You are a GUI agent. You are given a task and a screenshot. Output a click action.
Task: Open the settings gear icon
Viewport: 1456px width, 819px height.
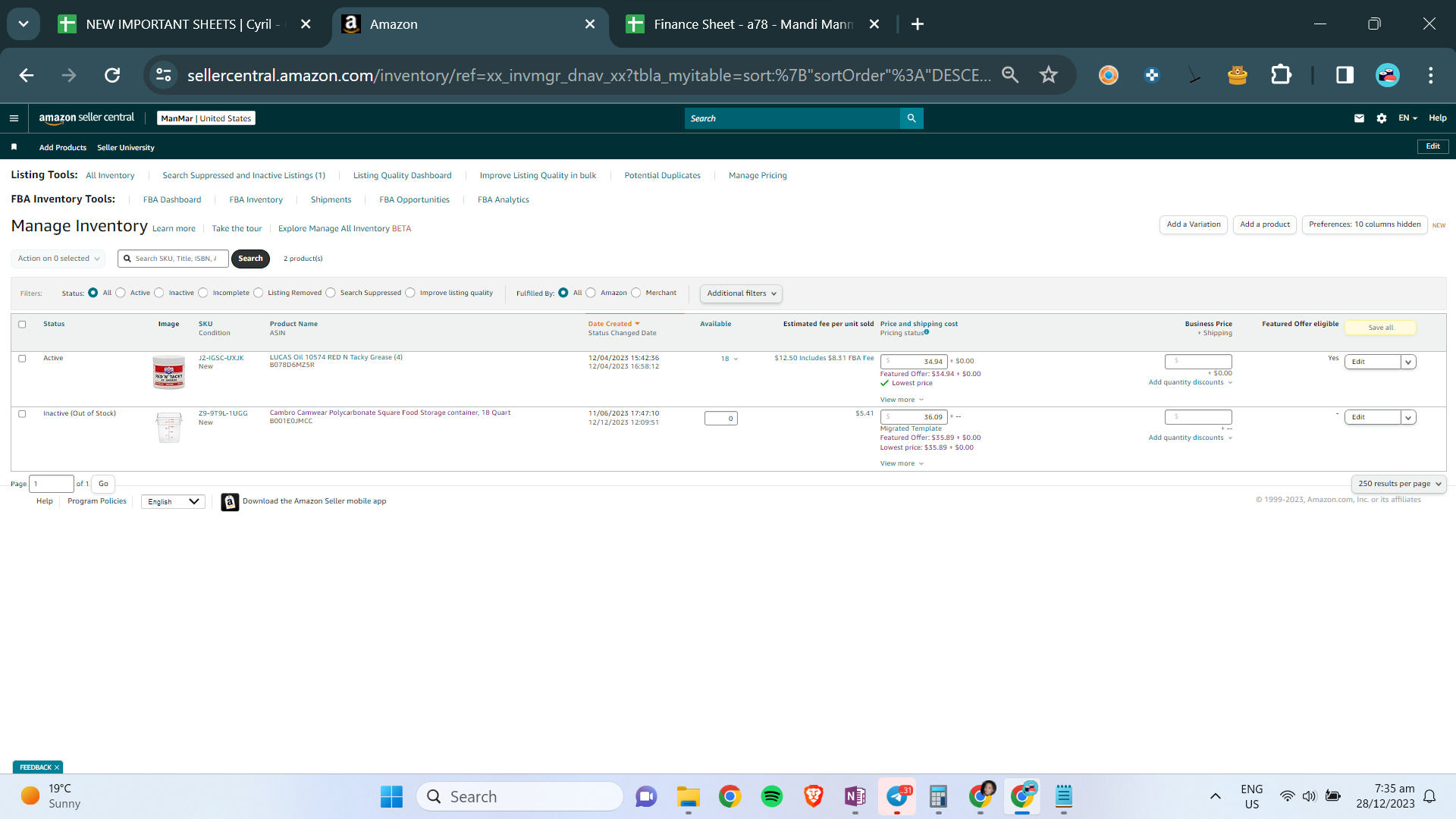[x=1382, y=118]
